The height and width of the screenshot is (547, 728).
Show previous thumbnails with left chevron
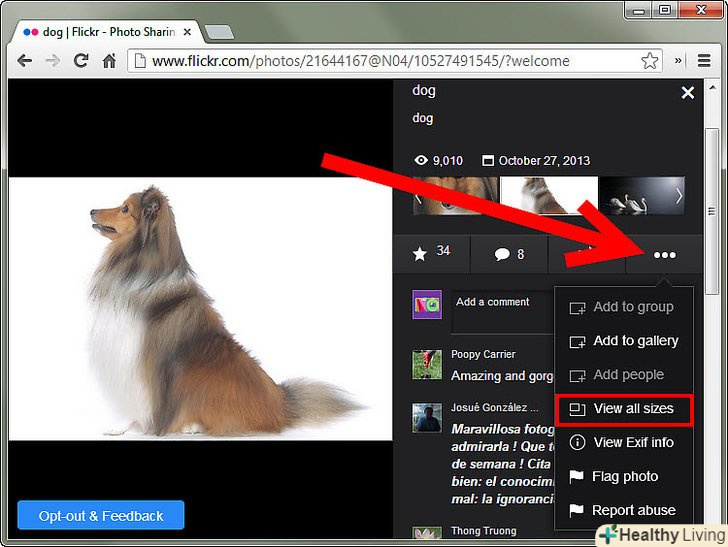(x=419, y=196)
